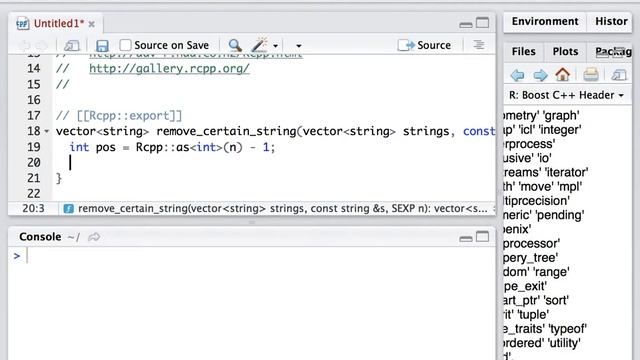Click line number 19 in the gutter
Viewport: 640px width, 360px height.
click(34, 147)
